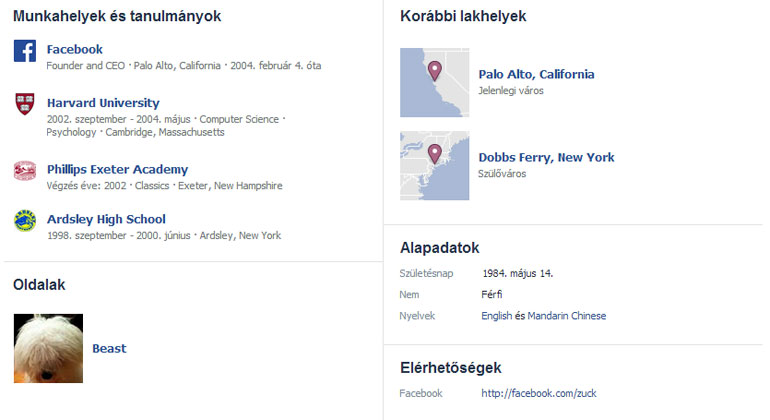Click the Harvard University crest icon

pyautogui.click(x=25, y=104)
